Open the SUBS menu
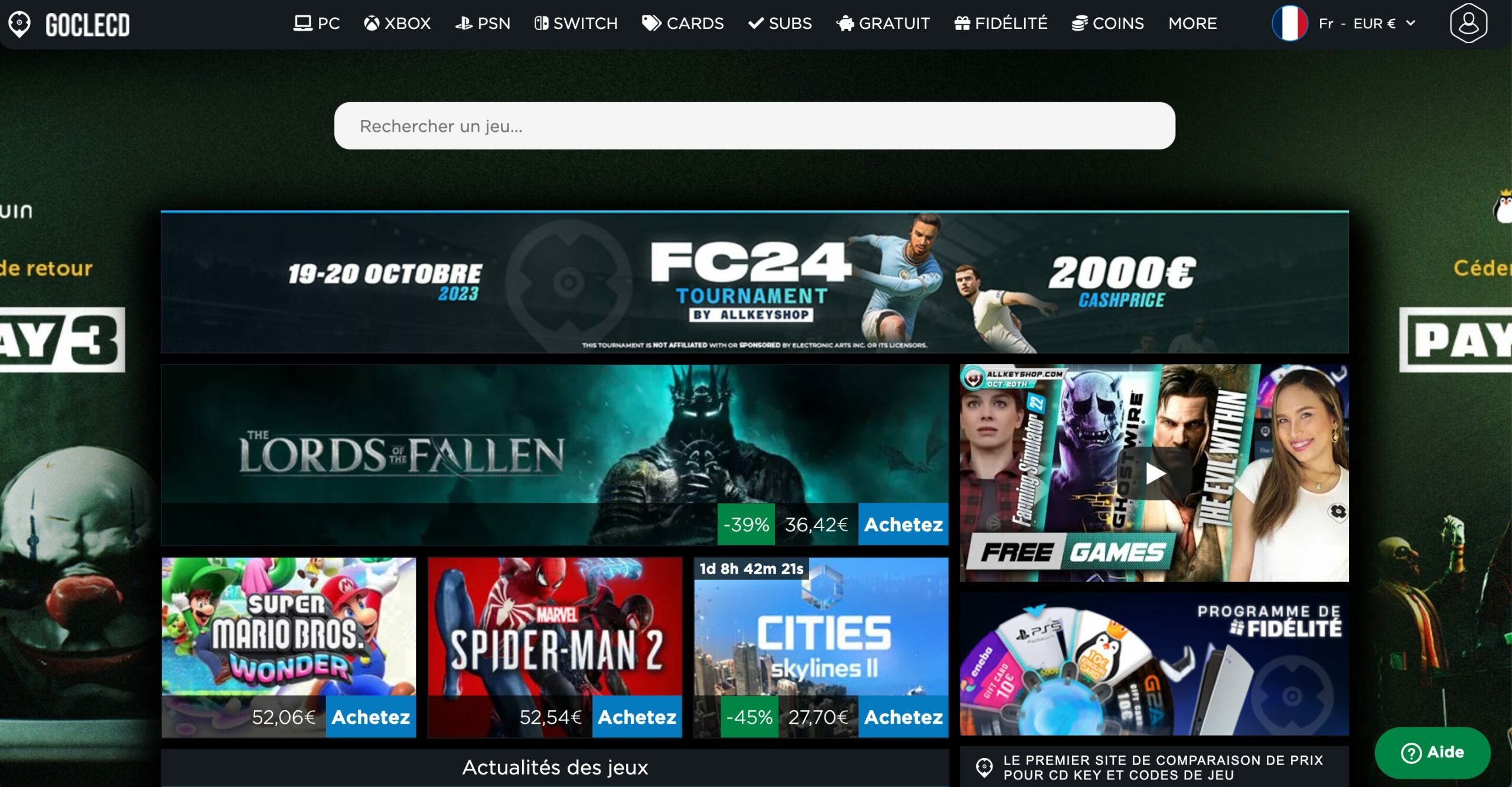Screen dimensions: 1512x787 [x=780, y=24]
